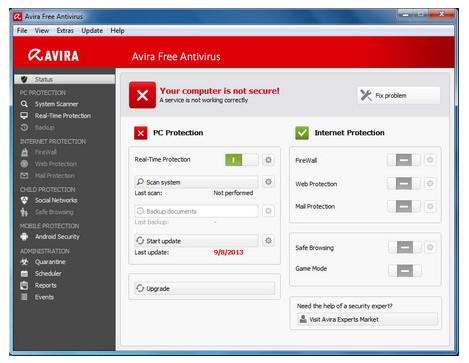Click the red last update date 9/8/2013

click(228, 252)
